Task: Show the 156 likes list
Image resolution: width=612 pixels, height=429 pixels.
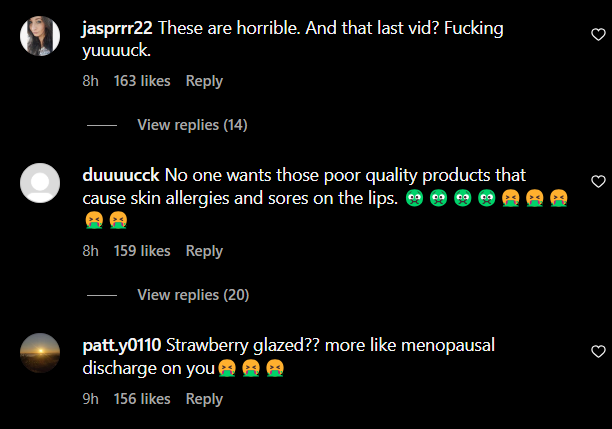Action: pyautogui.click(x=142, y=399)
